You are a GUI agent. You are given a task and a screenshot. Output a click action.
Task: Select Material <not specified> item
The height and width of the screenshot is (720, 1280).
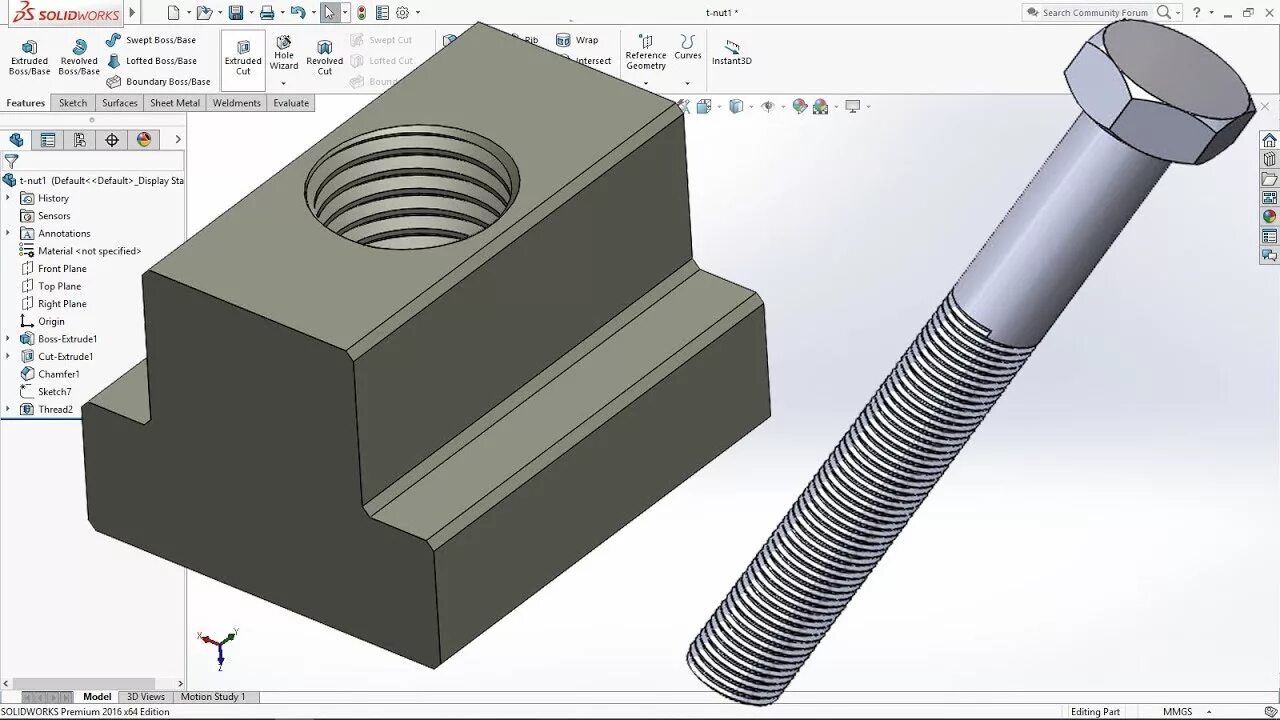point(81,251)
